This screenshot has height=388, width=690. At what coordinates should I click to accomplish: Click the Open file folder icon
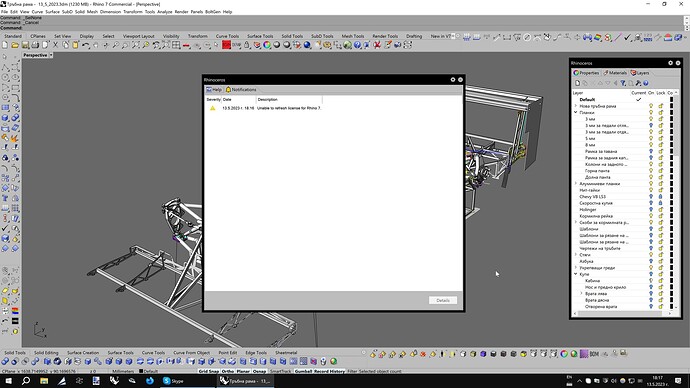[x=15, y=45]
